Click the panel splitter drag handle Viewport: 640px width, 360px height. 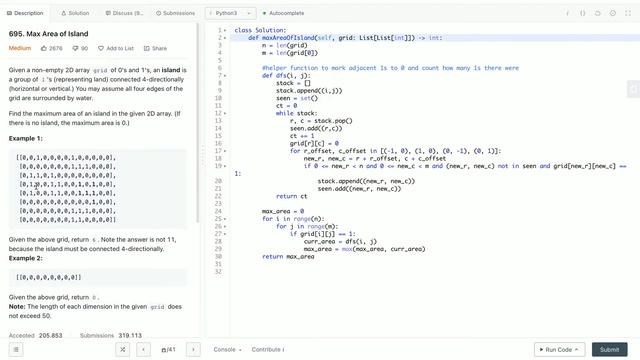point(202,156)
